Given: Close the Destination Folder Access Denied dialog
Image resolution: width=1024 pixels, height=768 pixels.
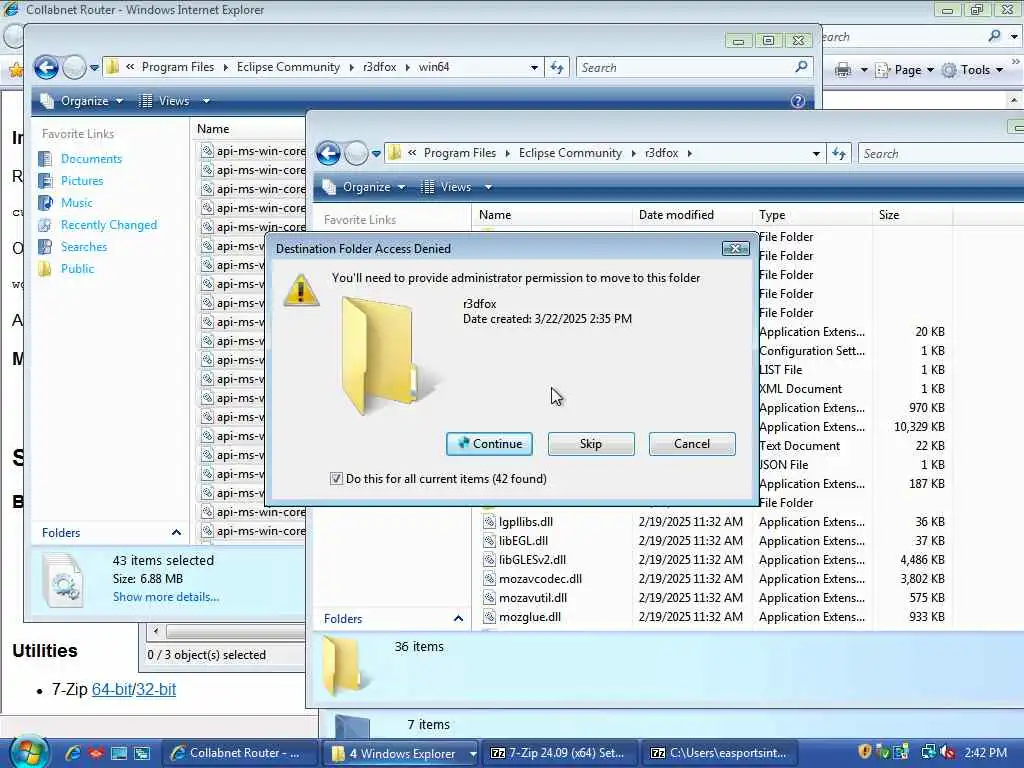Looking at the screenshot, I should click(735, 249).
